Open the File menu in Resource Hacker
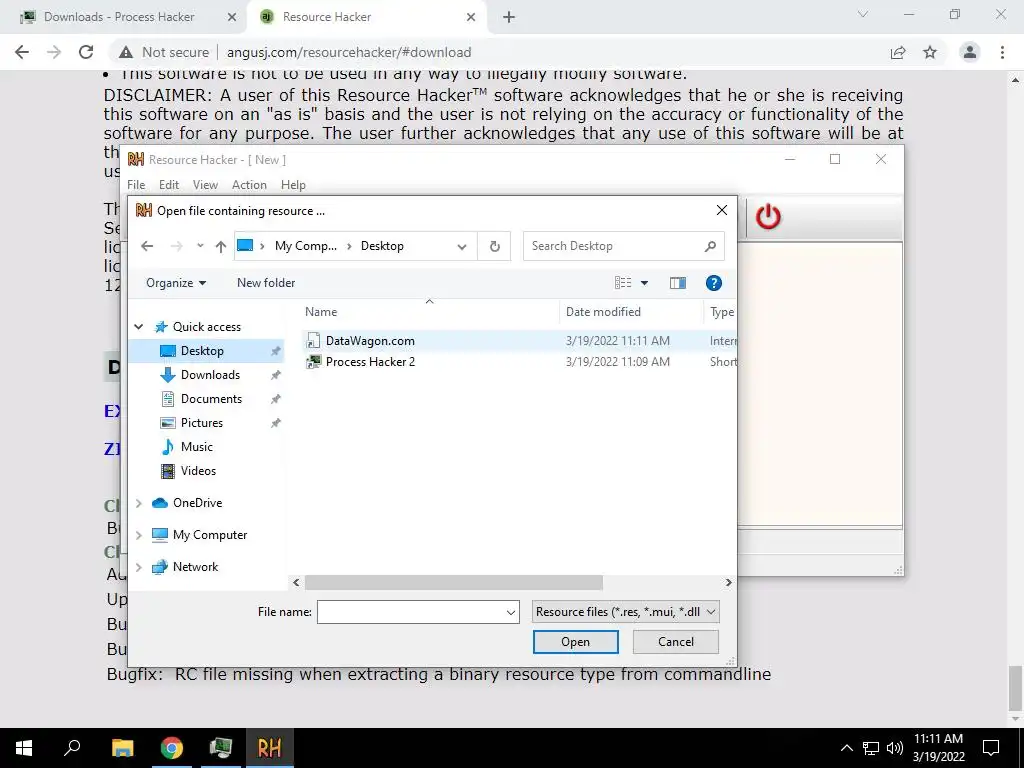The image size is (1024, 768). tap(136, 185)
